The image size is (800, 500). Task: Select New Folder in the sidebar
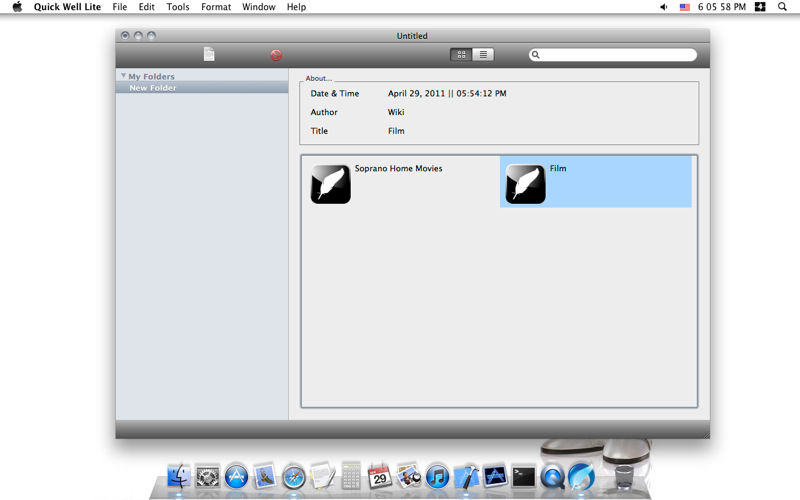click(202, 88)
